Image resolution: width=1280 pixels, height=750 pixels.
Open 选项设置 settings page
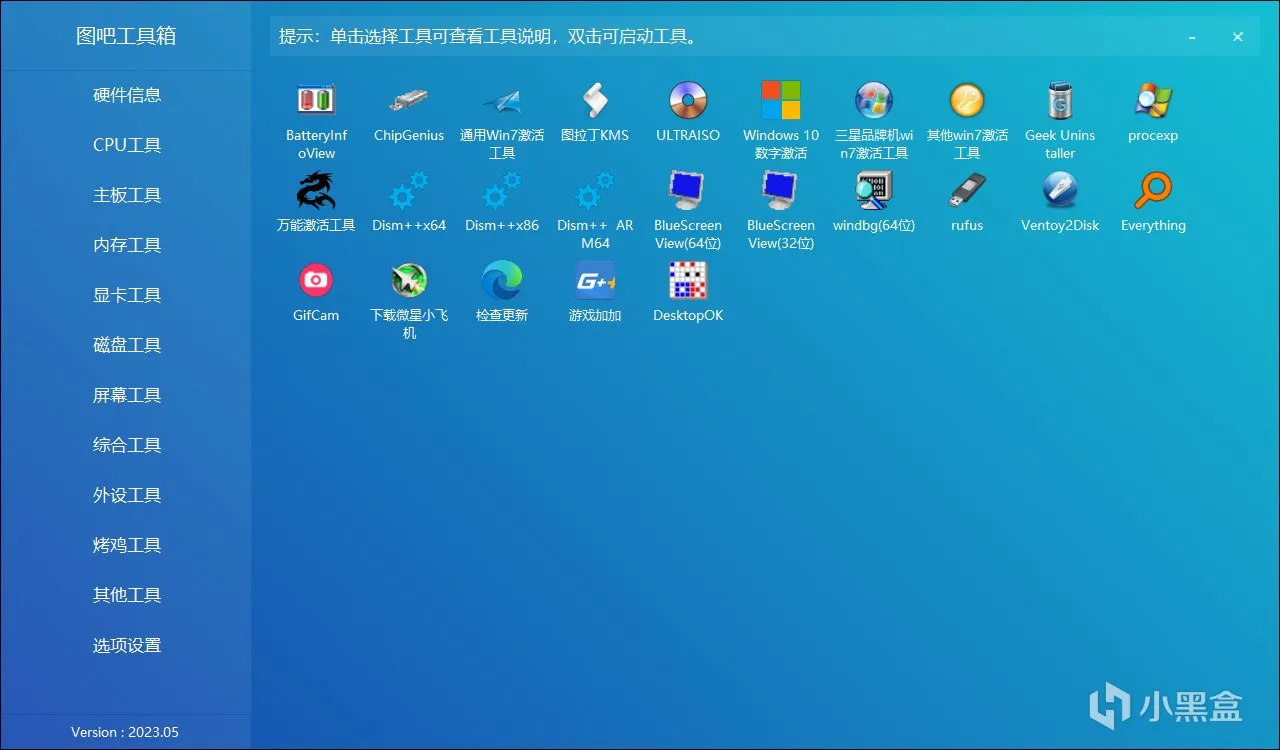127,645
